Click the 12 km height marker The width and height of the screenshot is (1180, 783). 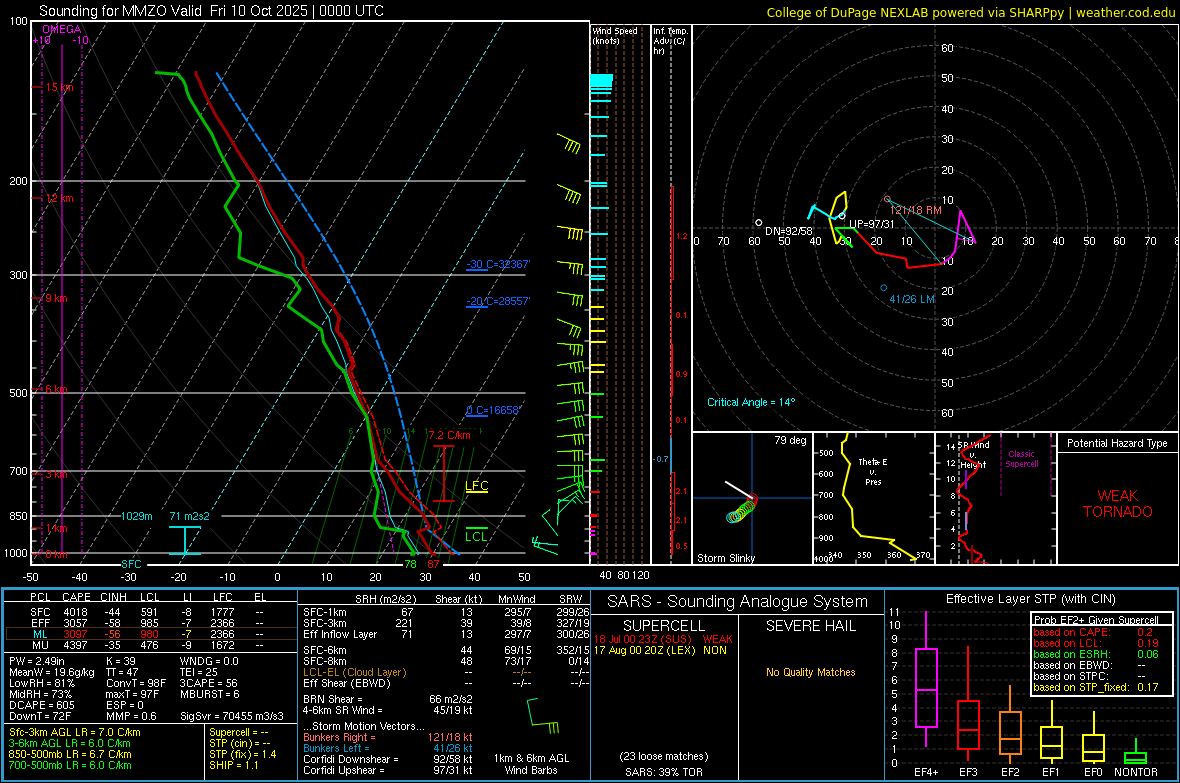tap(59, 198)
